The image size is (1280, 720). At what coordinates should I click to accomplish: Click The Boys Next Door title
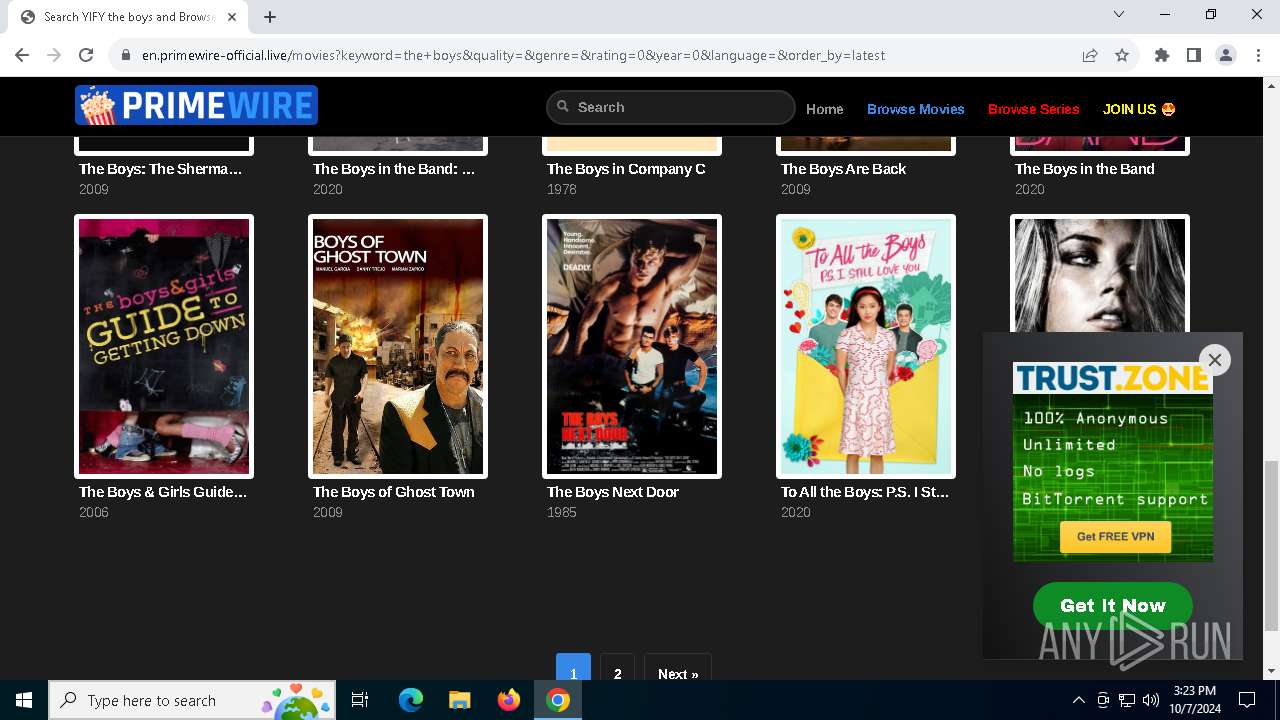click(x=613, y=492)
